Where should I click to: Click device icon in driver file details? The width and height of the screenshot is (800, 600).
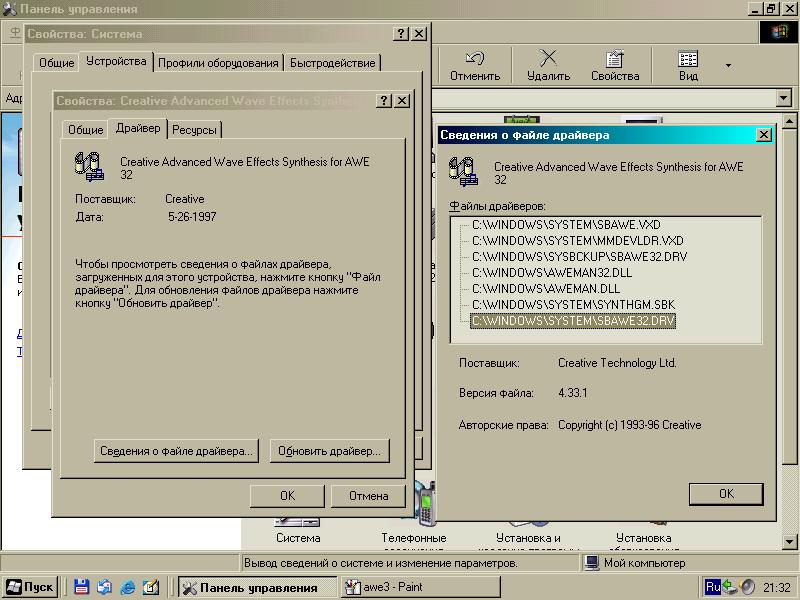point(463,171)
